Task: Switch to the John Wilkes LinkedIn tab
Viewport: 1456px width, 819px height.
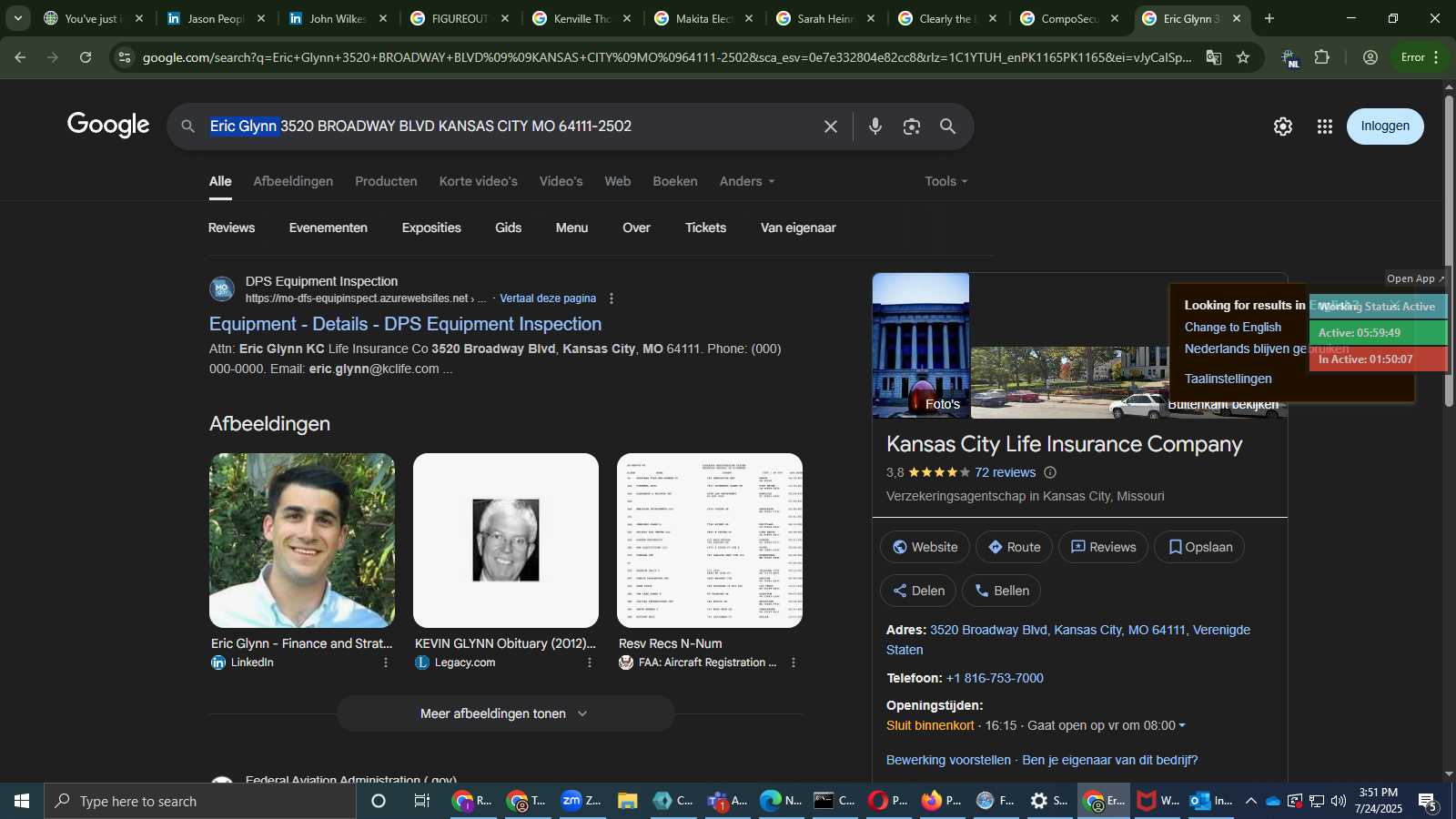Action: point(338,18)
